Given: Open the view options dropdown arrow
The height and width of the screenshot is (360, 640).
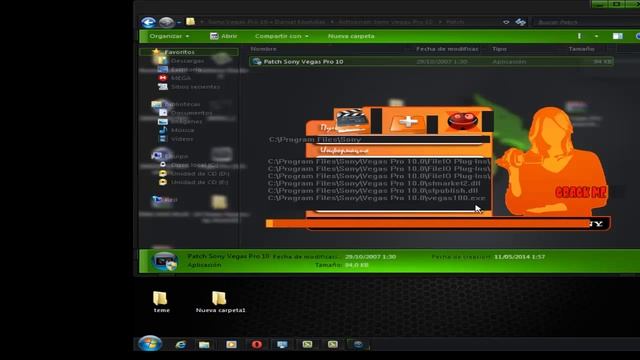Looking at the screenshot, I should [596, 36].
